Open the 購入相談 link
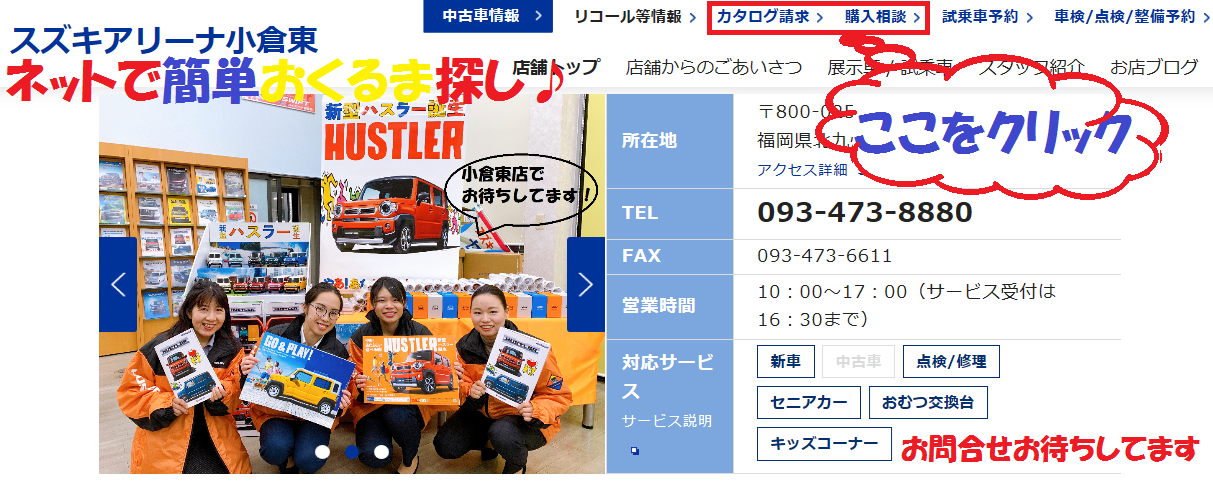 [882, 17]
